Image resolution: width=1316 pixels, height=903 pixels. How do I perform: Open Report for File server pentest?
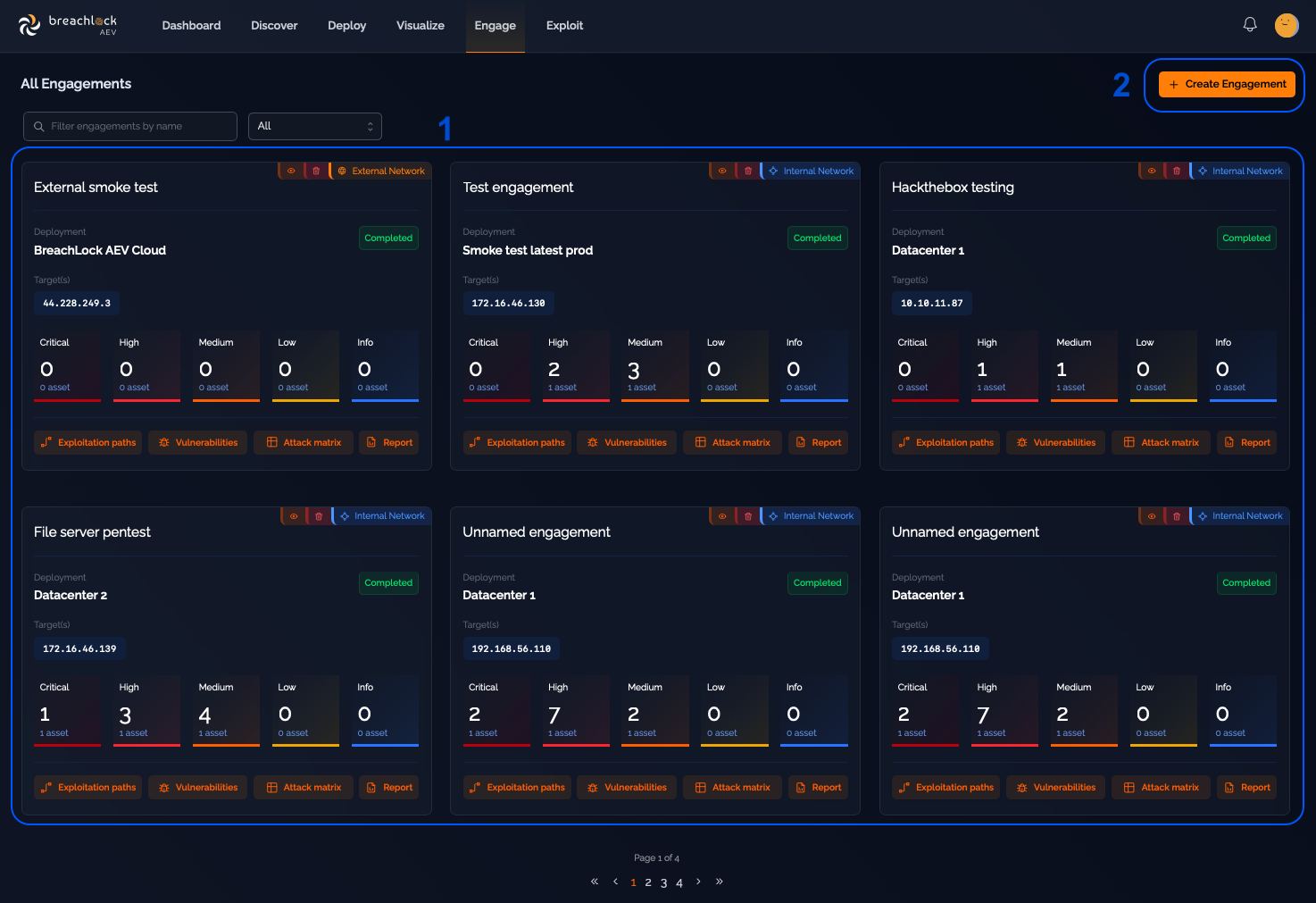[389, 787]
